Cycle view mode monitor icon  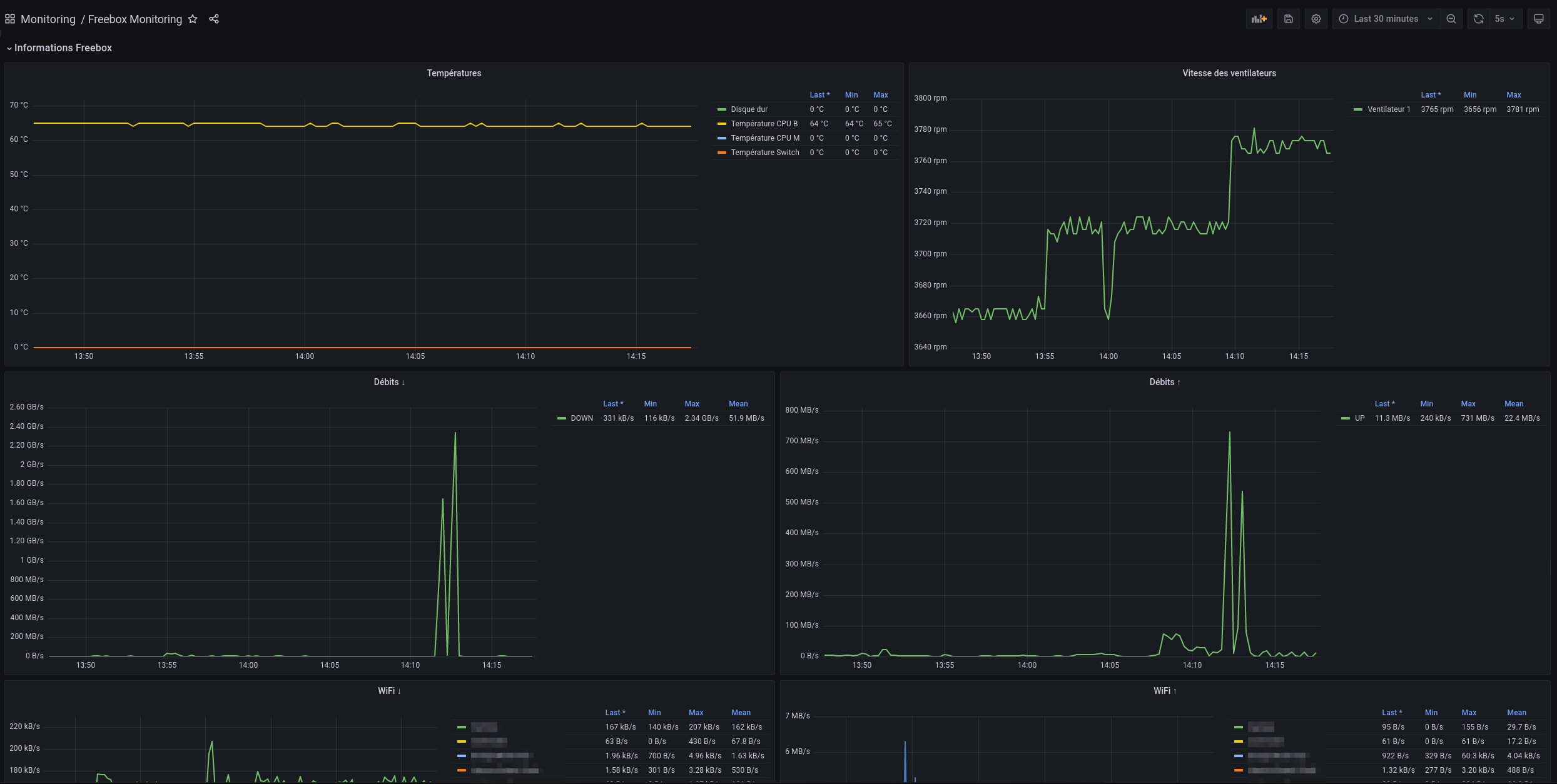tap(1539, 19)
